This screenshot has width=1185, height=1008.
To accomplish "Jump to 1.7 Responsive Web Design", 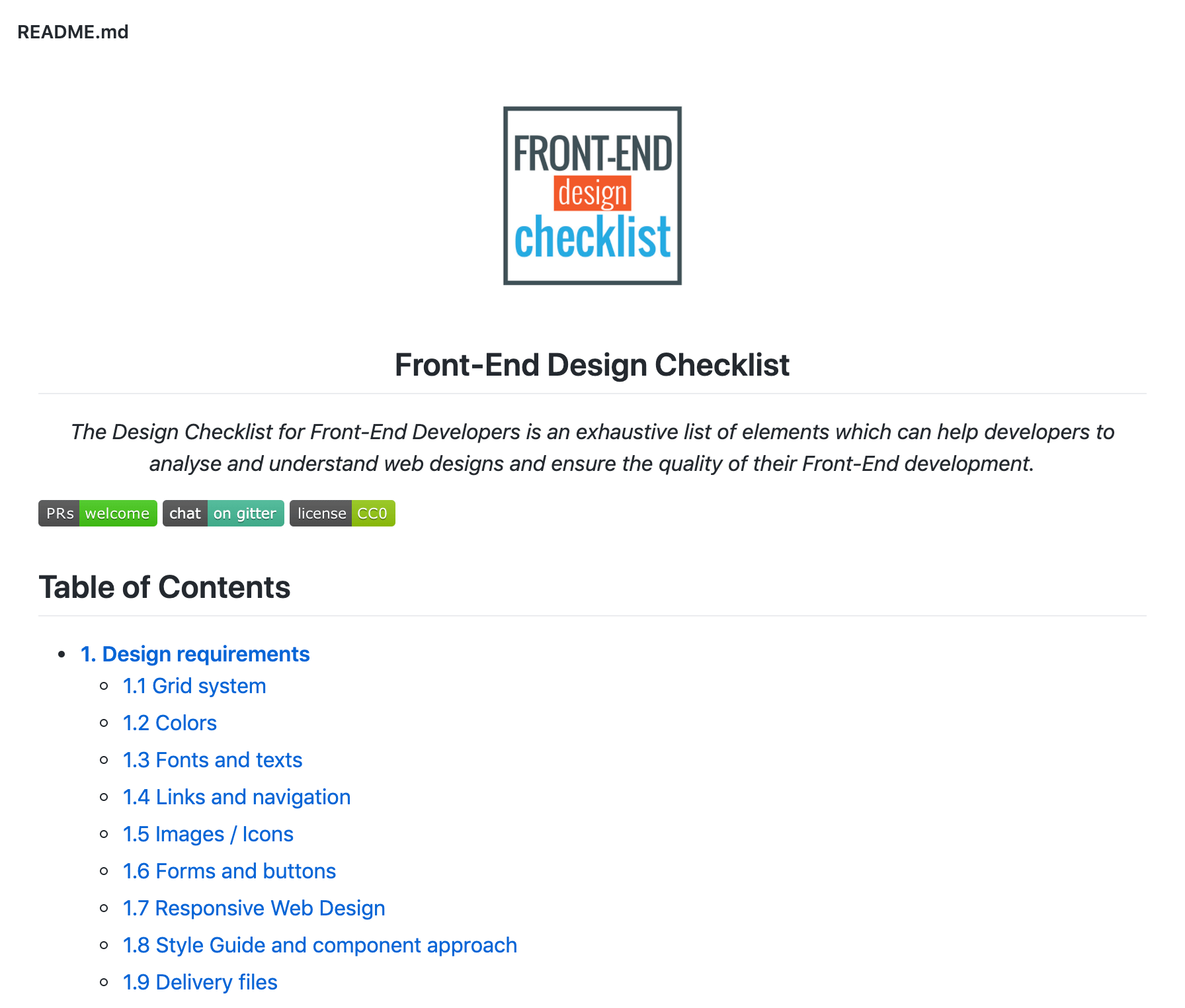I will tap(254, 908).
